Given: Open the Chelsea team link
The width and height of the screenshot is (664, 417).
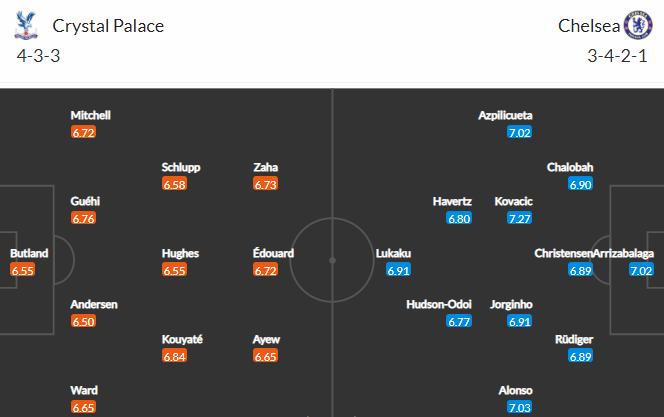Looking at the screenshot, I should (587, 26).
